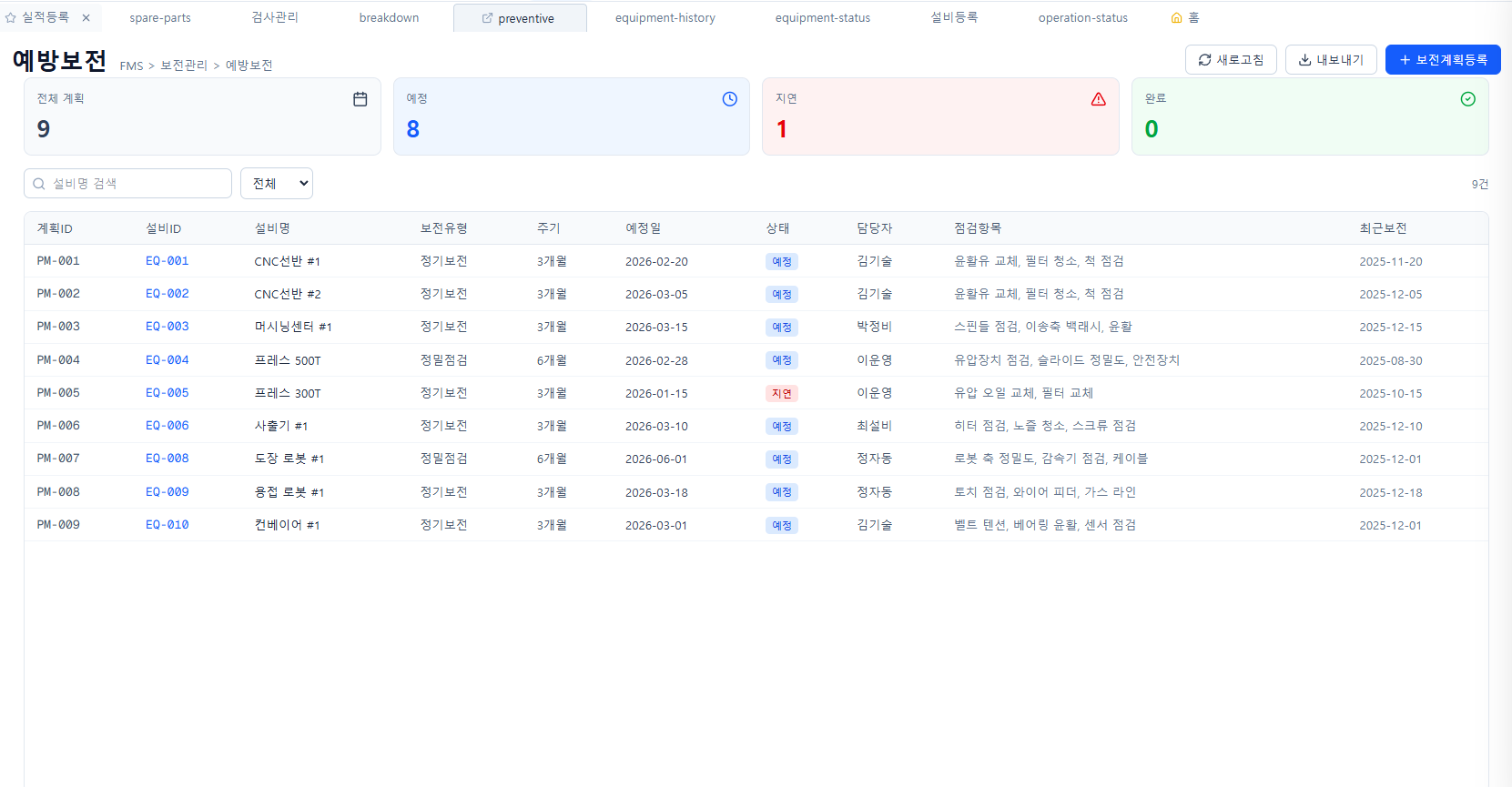This screenshot has height=787, width=1512.
Task: Click the date 2026-06-01
Action: pos(656,459)
